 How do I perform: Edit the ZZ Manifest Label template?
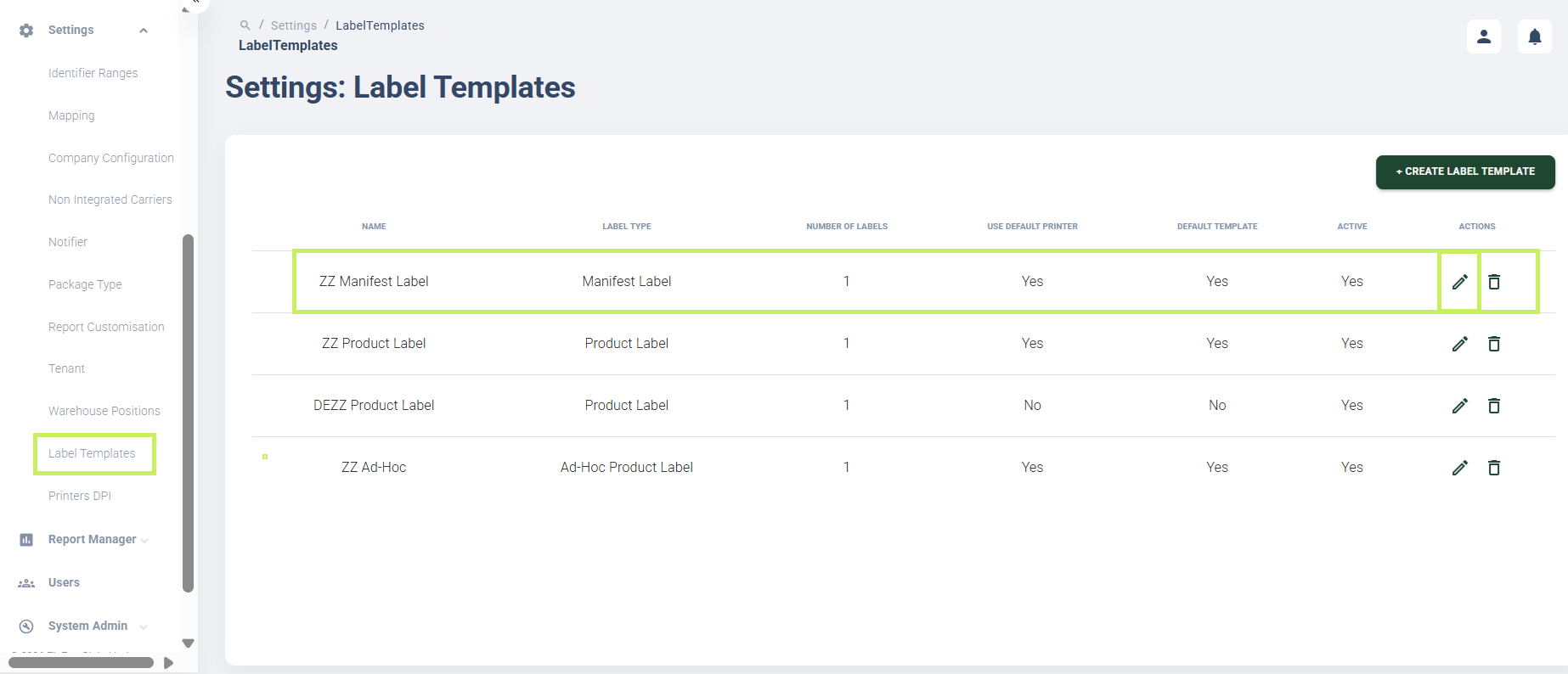click(1459, 282)
